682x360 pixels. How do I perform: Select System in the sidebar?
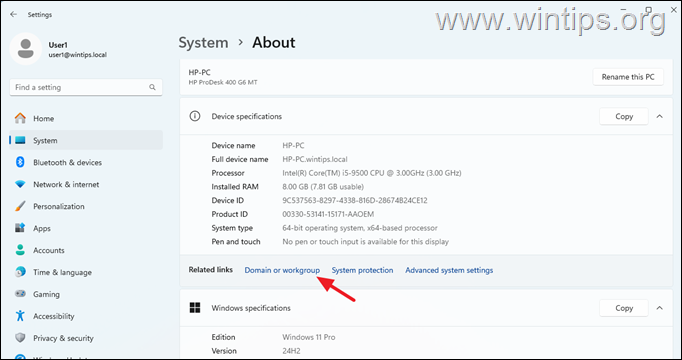click(x=86, y=140)
